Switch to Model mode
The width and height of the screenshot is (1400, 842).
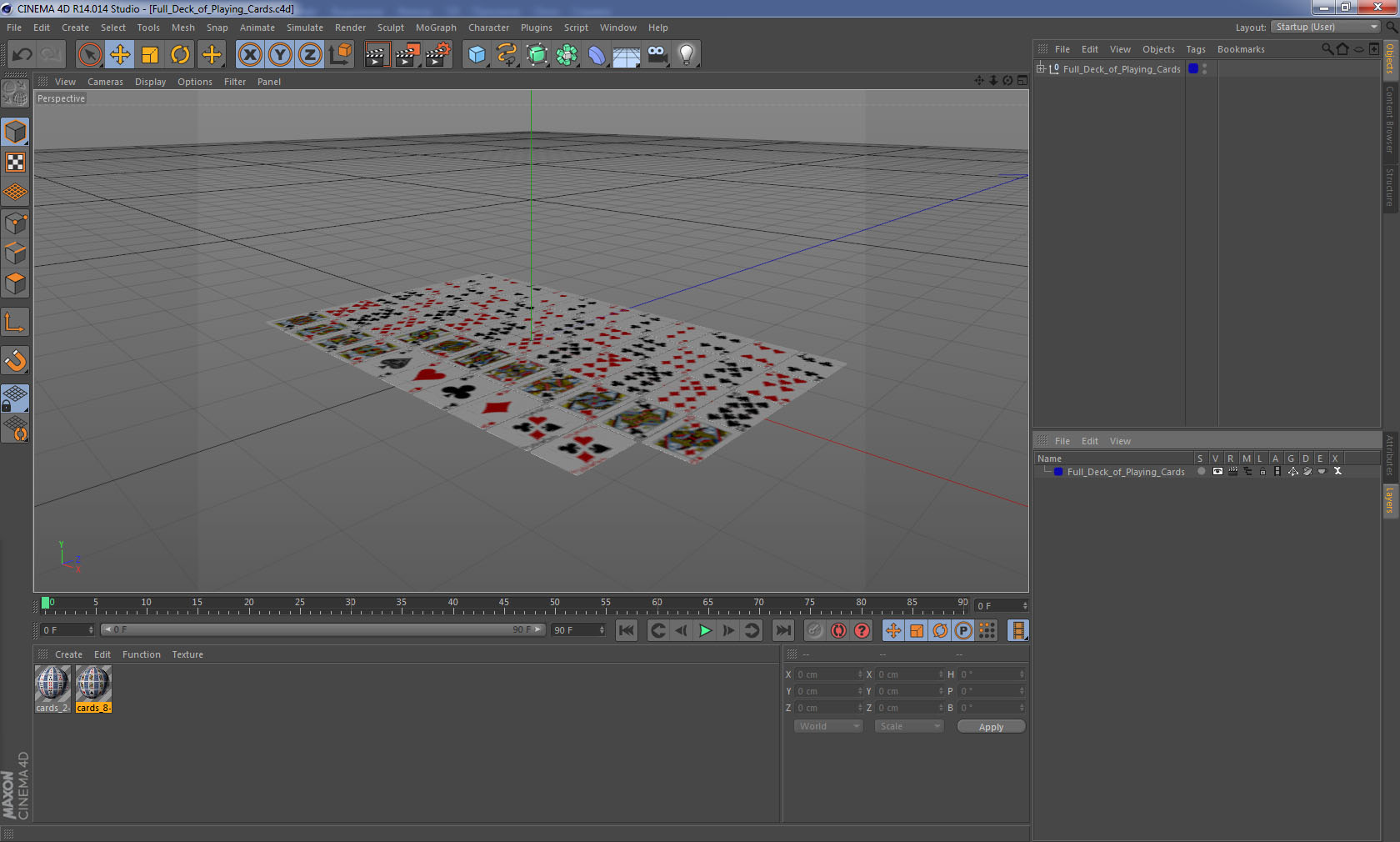point(15,132)
